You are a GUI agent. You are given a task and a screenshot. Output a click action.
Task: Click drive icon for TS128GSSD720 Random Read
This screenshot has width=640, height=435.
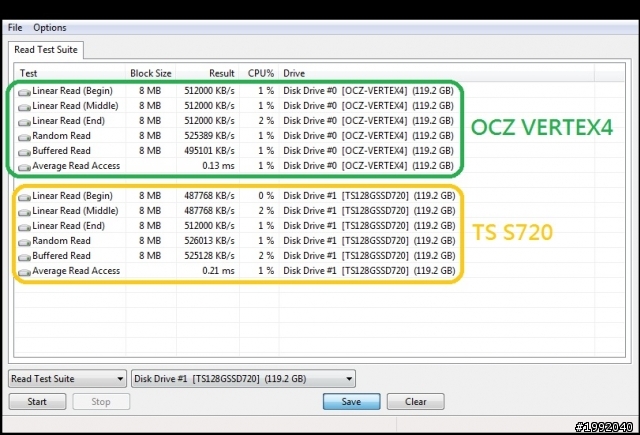tap(24, 242)
